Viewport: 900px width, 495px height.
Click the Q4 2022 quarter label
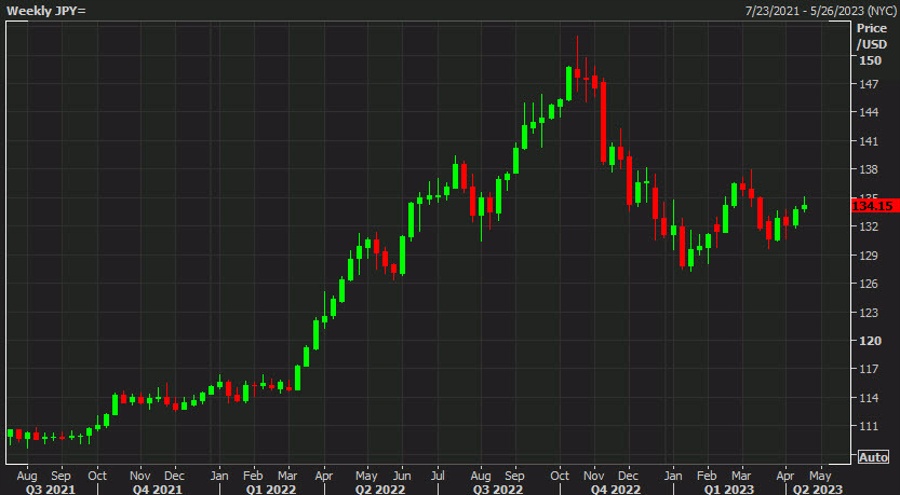pyautogui.click(x=616, y=489)
